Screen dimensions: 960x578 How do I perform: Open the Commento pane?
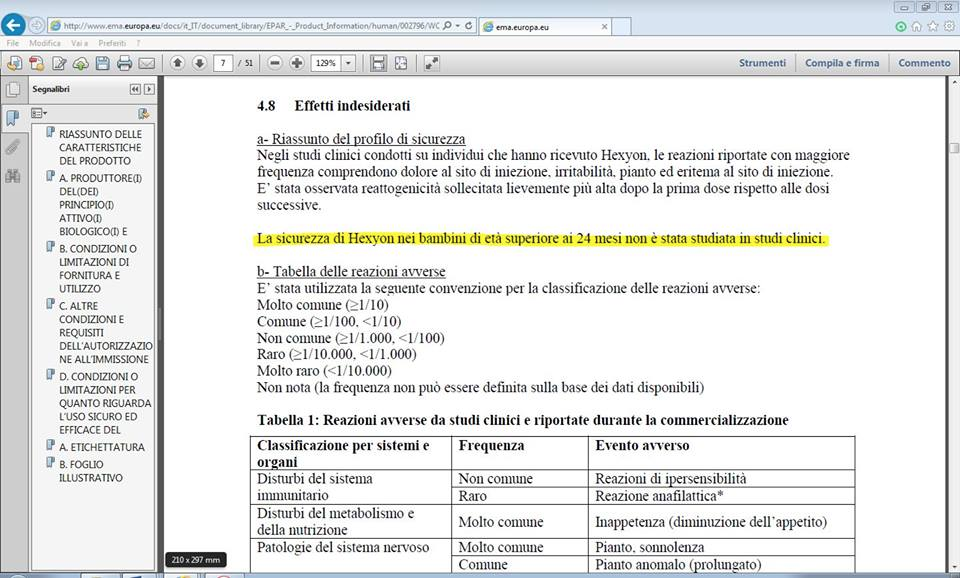(924, 62)
